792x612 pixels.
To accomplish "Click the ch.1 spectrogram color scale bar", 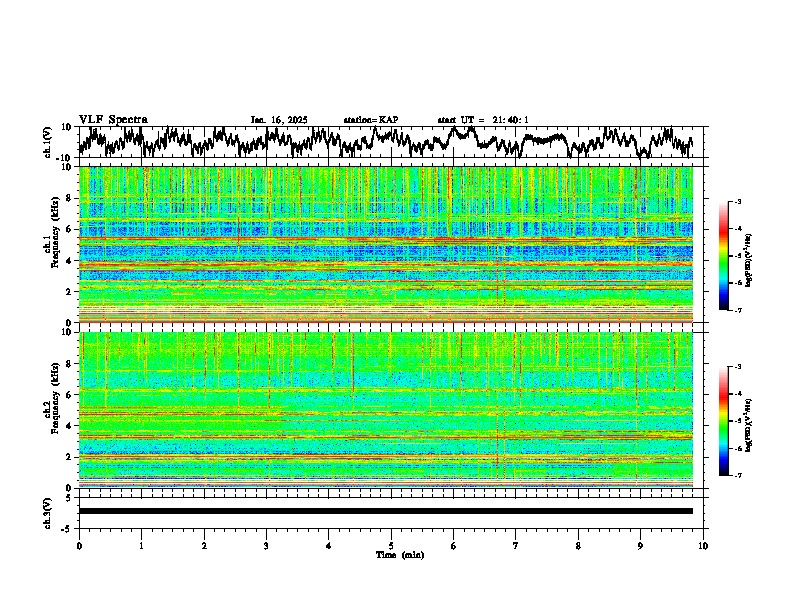I will point(723,256).
